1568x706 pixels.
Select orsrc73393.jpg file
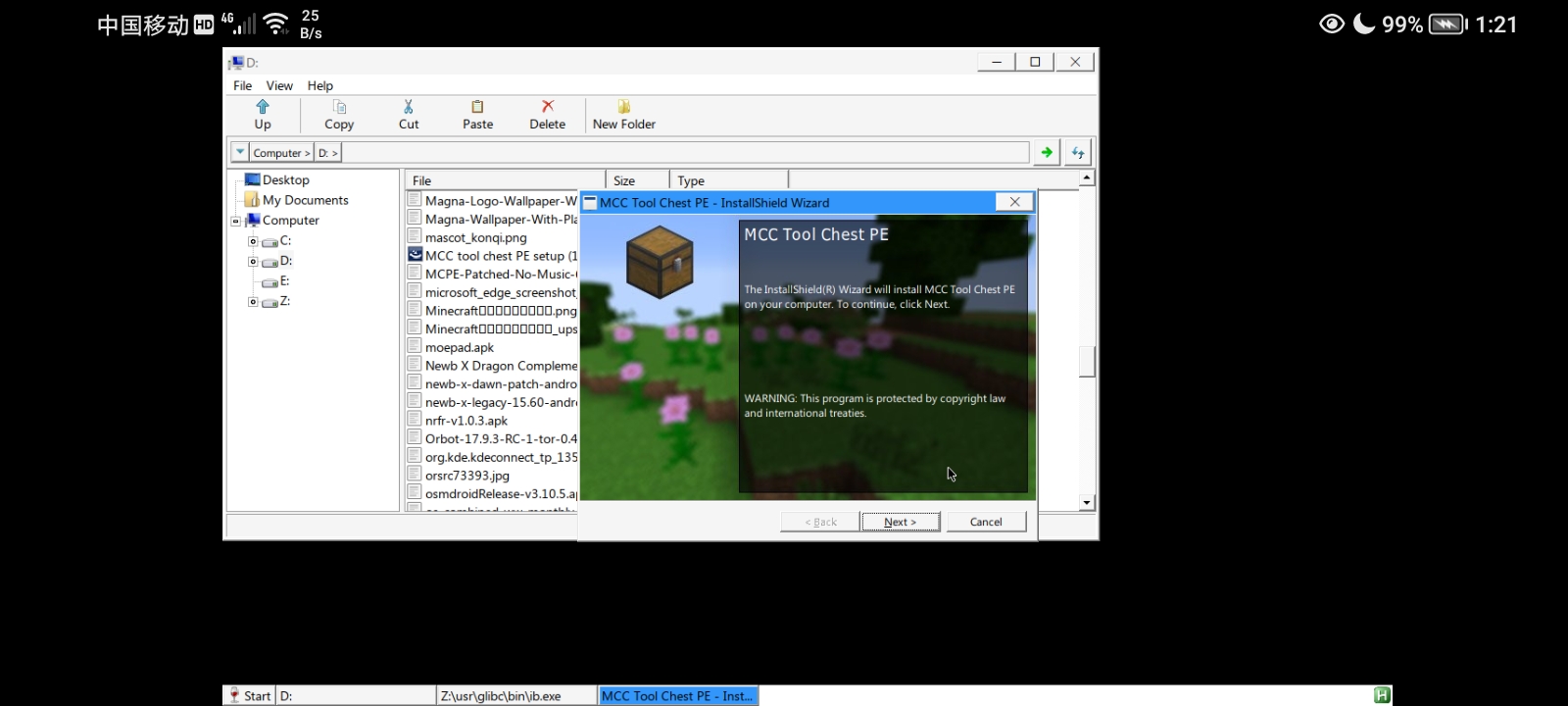460,476
